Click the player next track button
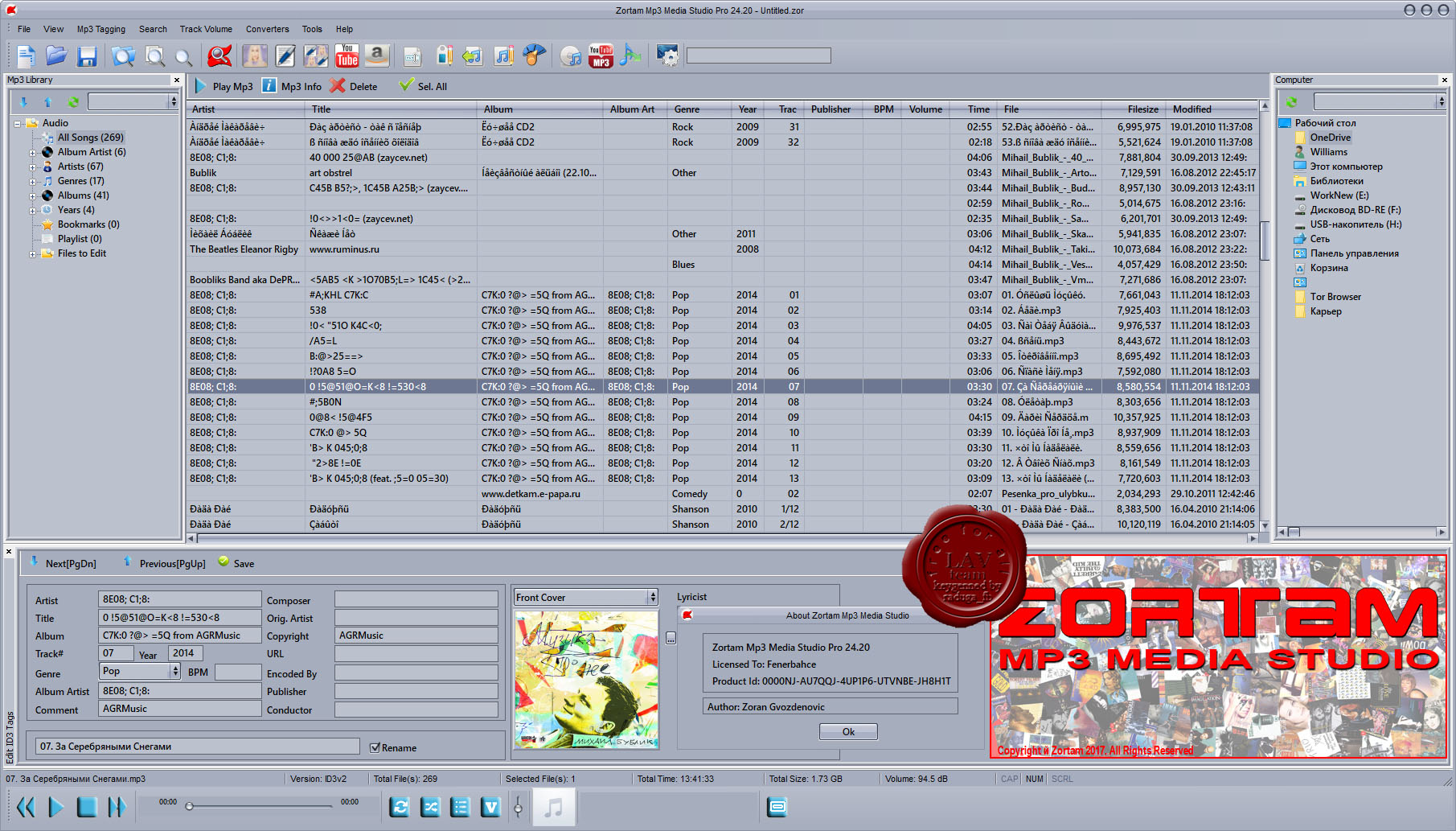The width and height of the screenshot is (1456, 831). 117,807
